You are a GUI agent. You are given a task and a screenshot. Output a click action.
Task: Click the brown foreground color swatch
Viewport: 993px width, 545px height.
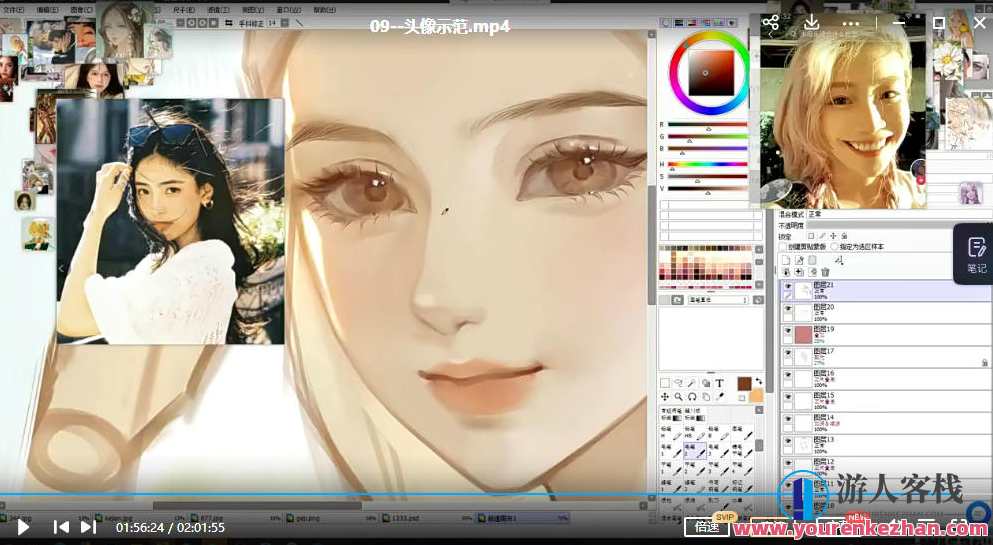point(744,383)
